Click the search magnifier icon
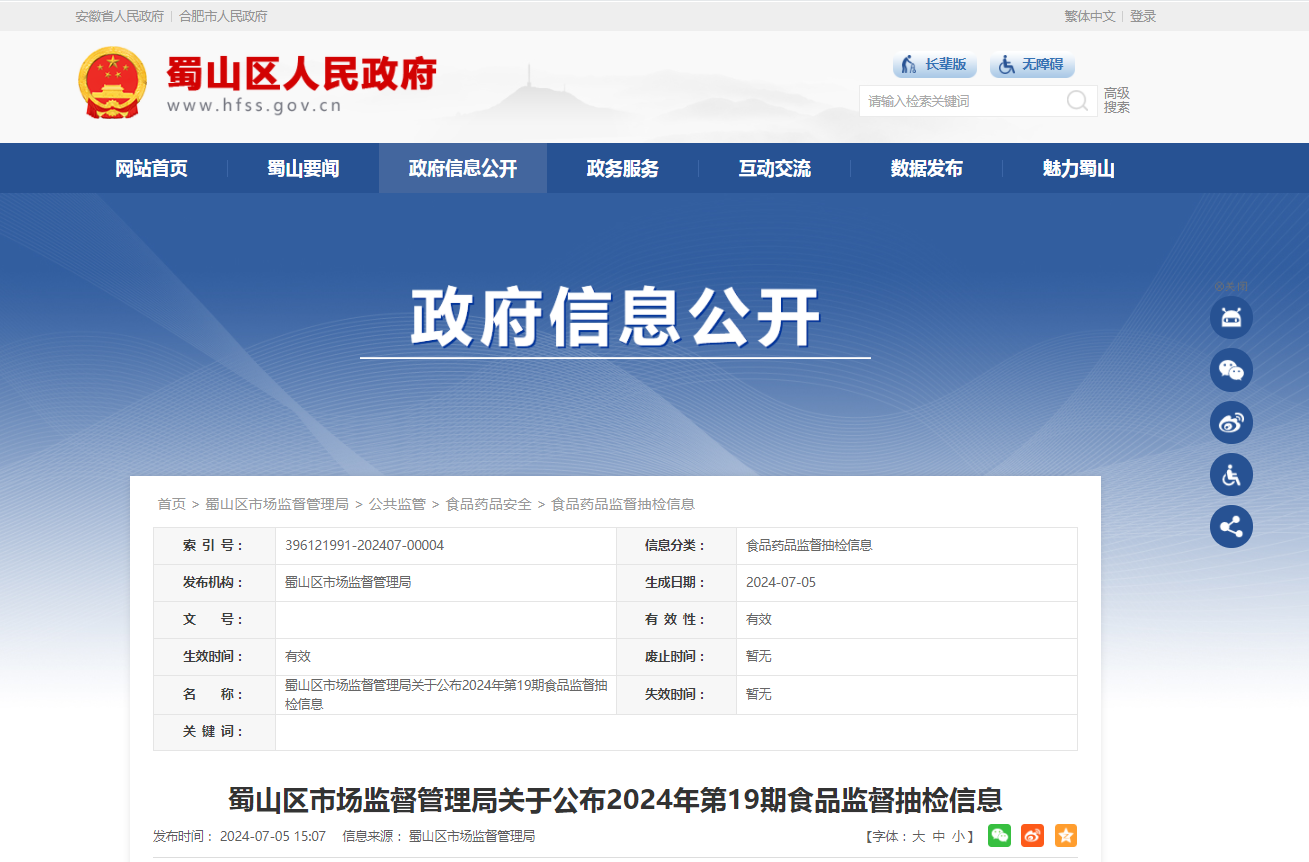The width and height of the screenshot is (1309, 862). (x=1077, y=101)
